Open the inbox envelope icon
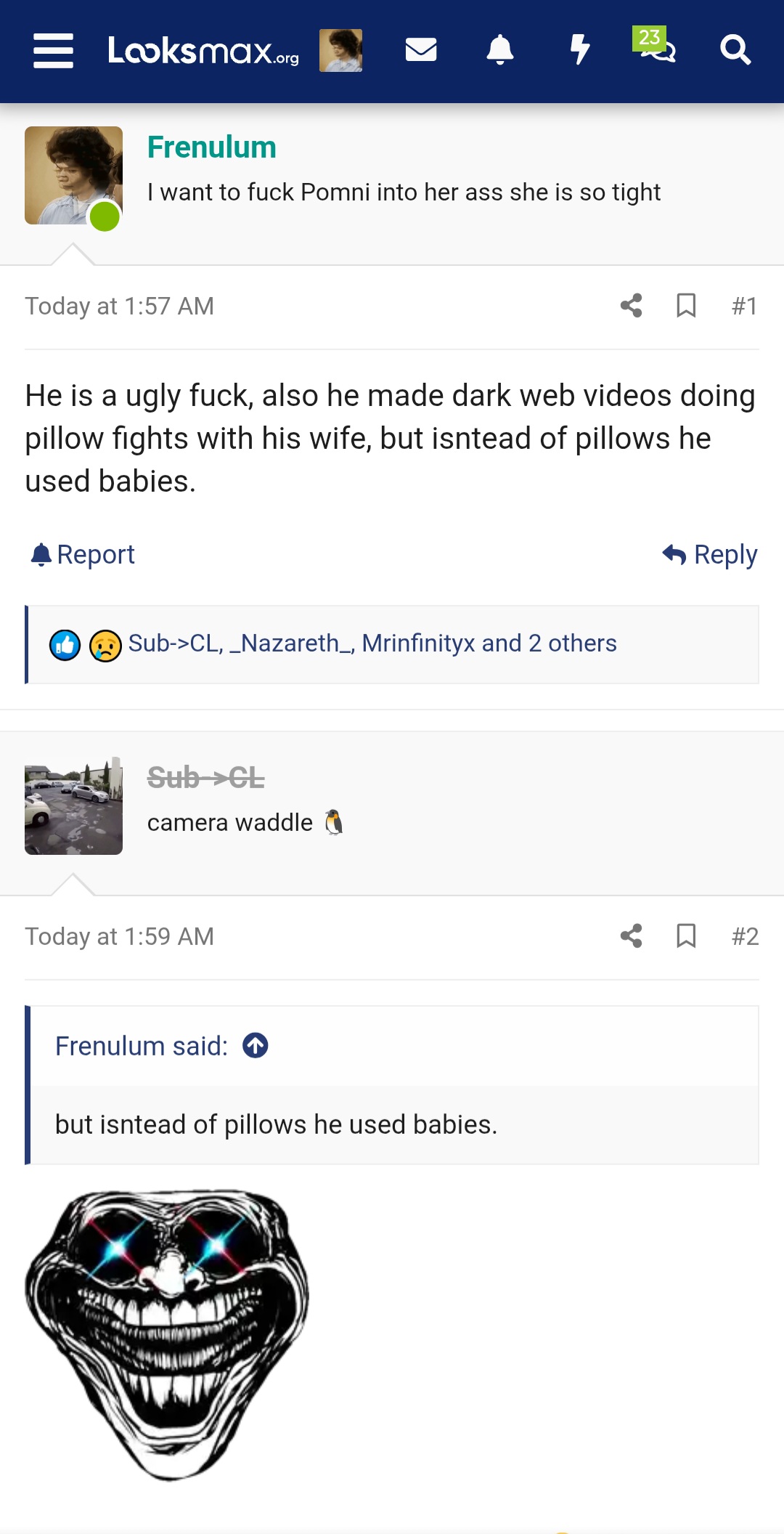784x1534 pixels. [421, 50]
